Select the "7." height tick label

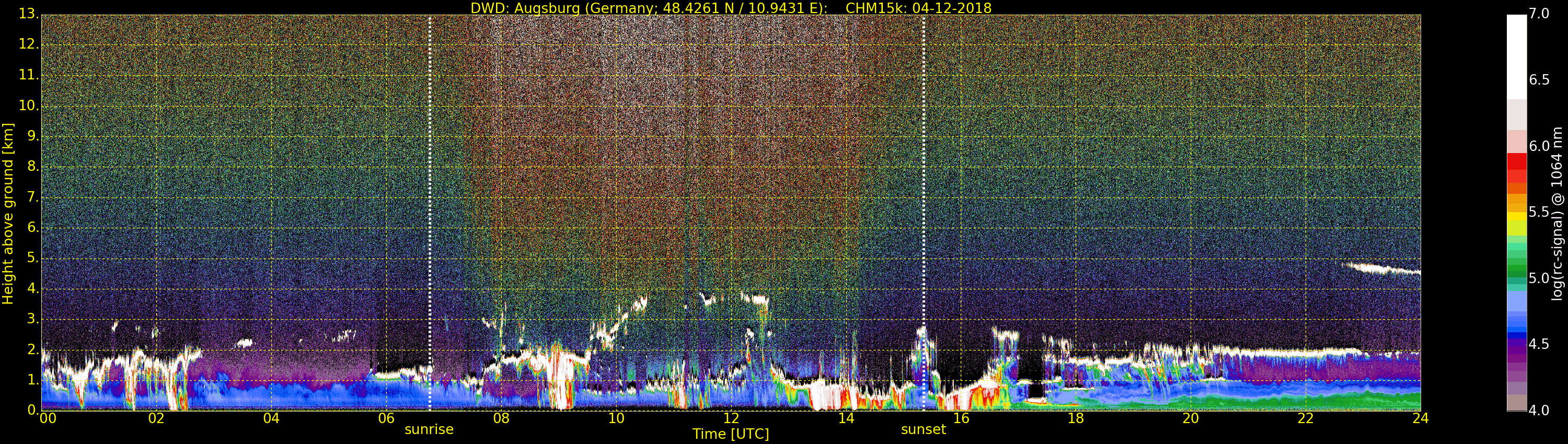pos(33,197)
